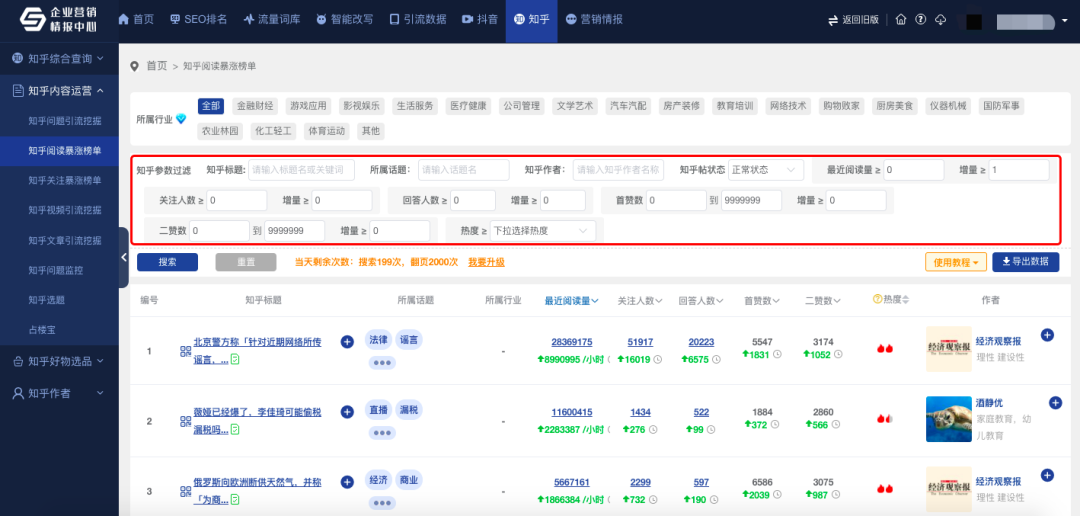Viewport: 1080px width, 516px height.
Task: Click the three-dots topic icon in row 2
Action: [381, 433]
